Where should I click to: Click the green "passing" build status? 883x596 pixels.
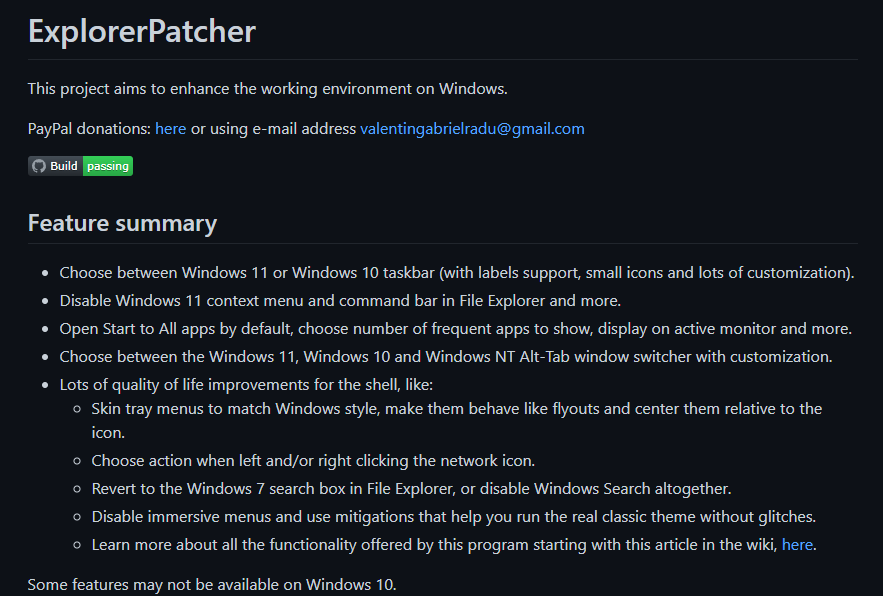[108, 166]
